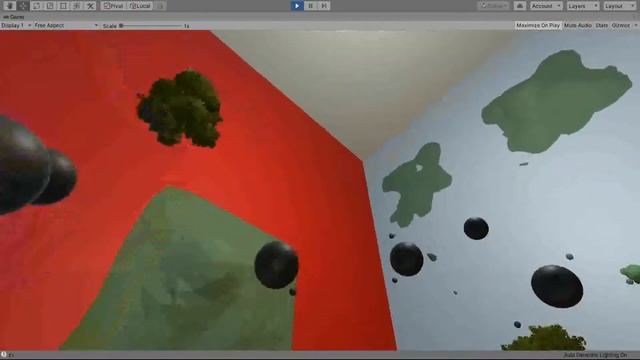Click the status bar console icon
Viewport: 640px width, 360px height.
point(4,355)
